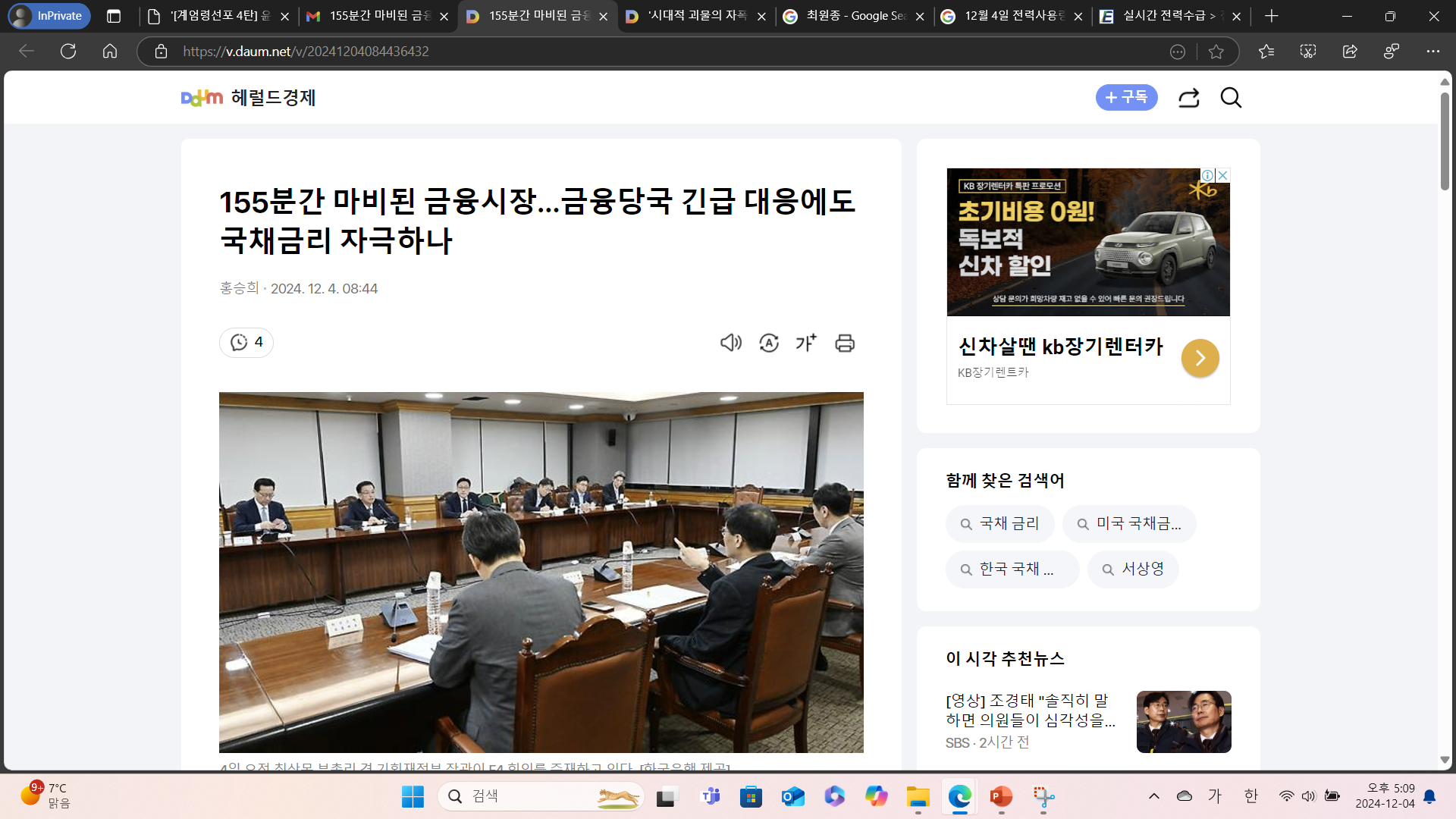Viewport: 1456px width, 819px height.
Task: Expand hidden system tray icons chevron
Action: [1153, 795]
